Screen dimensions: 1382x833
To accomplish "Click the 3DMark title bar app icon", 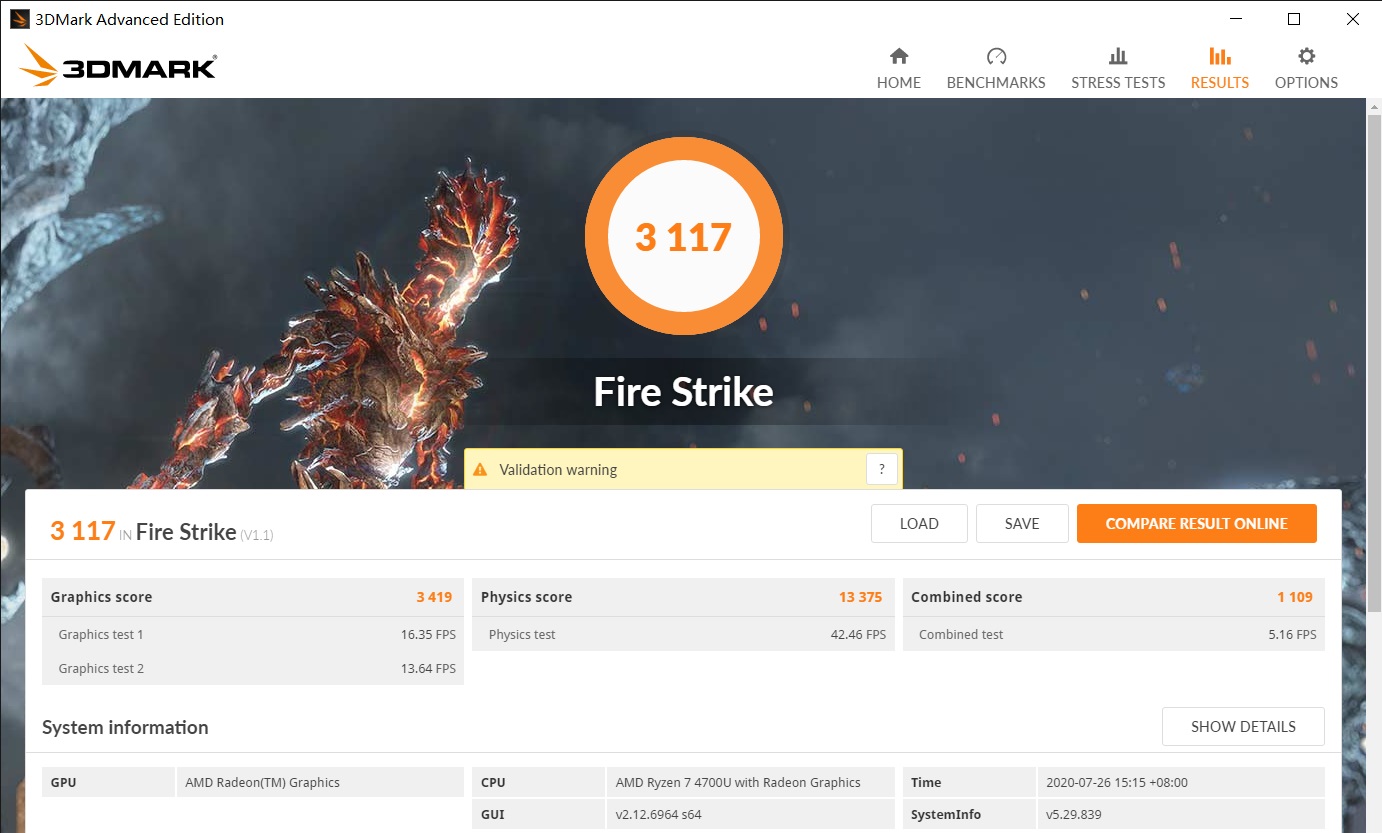I will [19, 19].
